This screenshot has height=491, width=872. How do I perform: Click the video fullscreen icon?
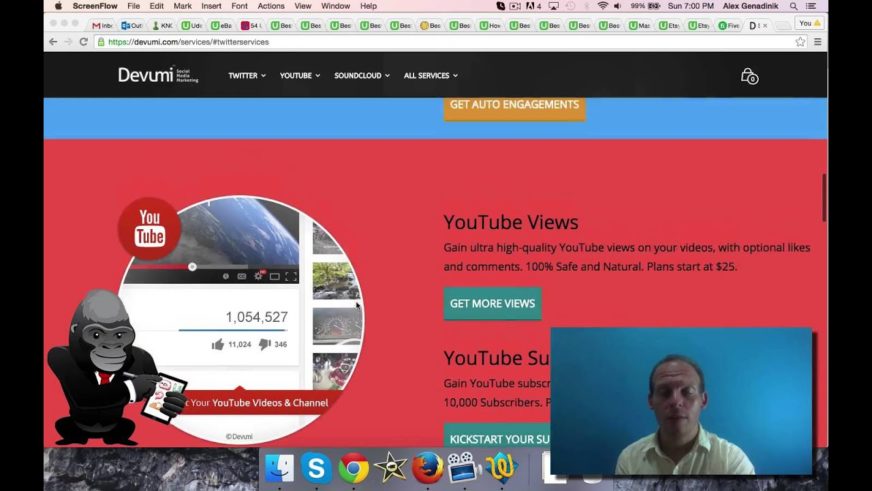tap(291, 276)
